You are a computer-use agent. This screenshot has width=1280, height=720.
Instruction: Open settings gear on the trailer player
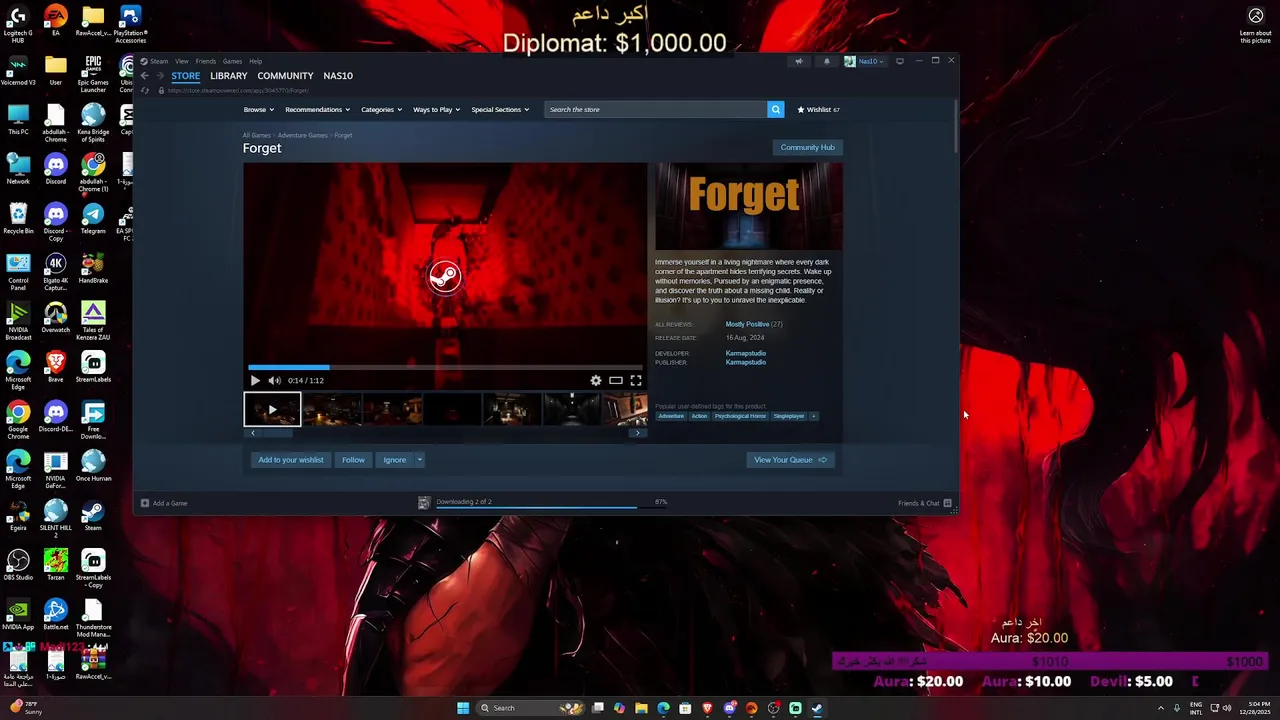(x=596, y=380)
